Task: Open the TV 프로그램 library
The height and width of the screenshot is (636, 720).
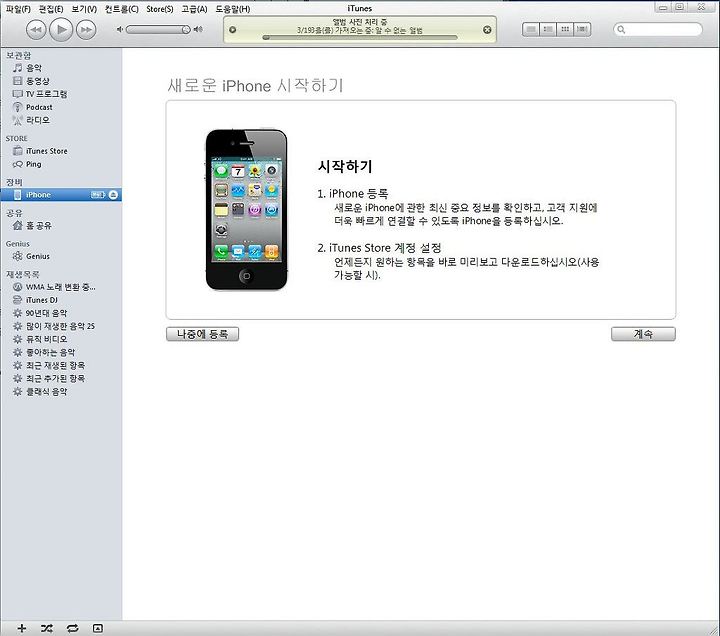Action: pos(46,94)
